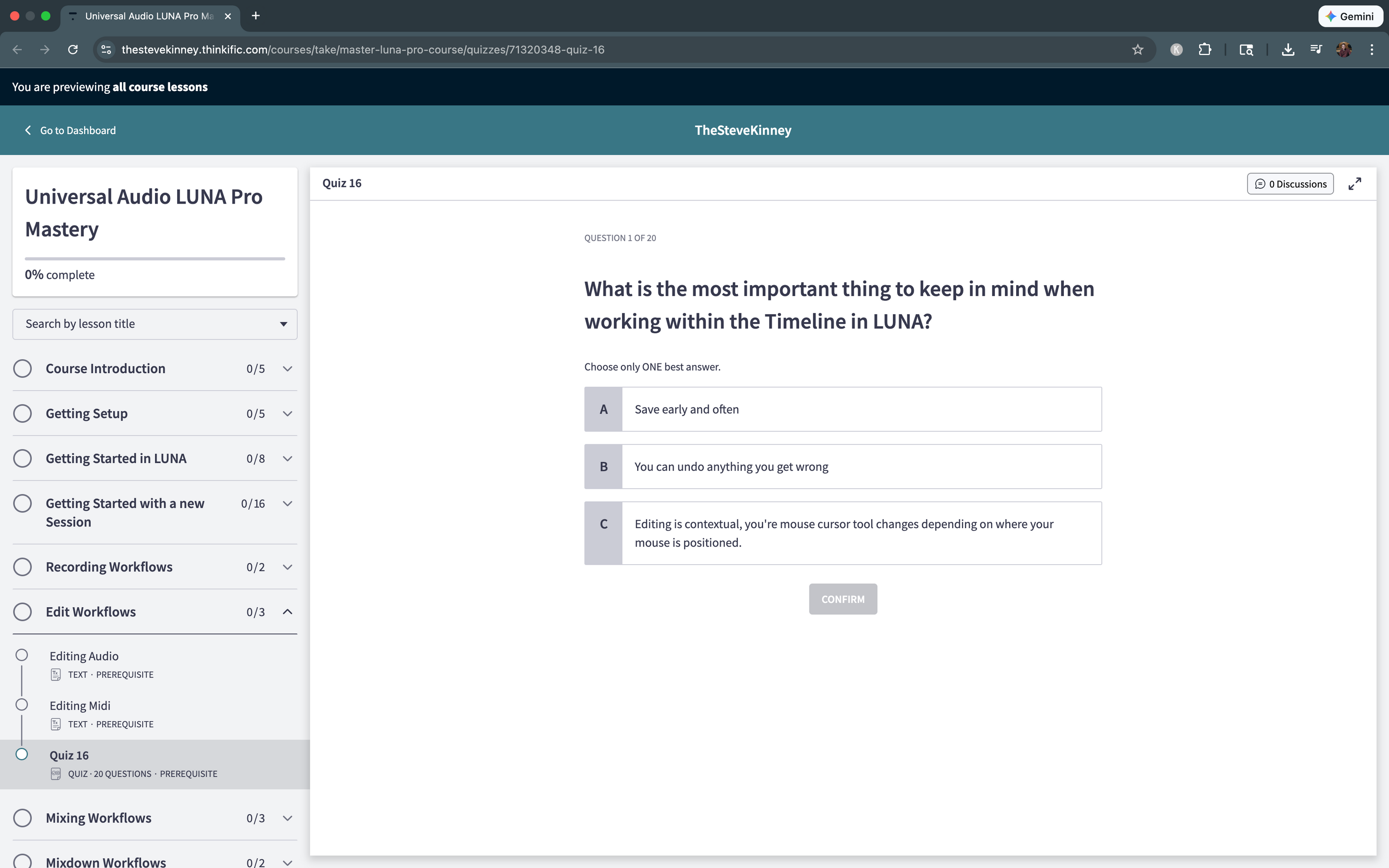Reload the page

coord(73,50)
